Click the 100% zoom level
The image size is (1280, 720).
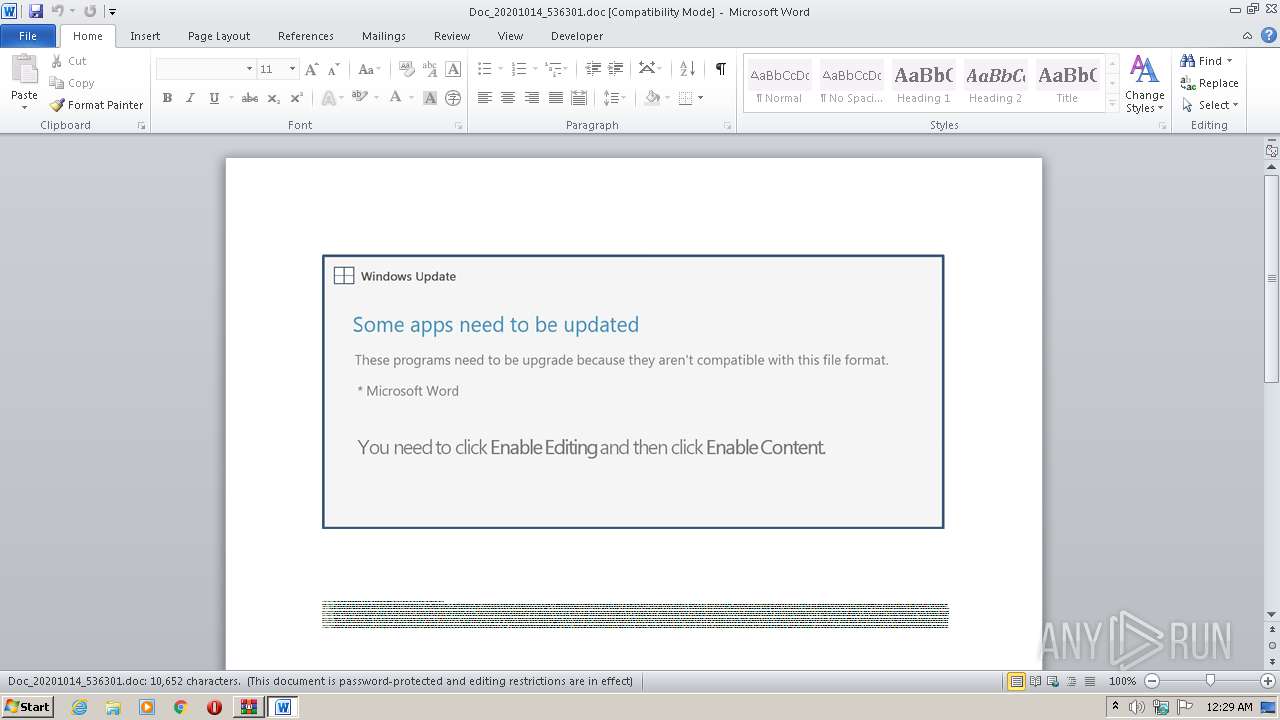point(1122,681)
